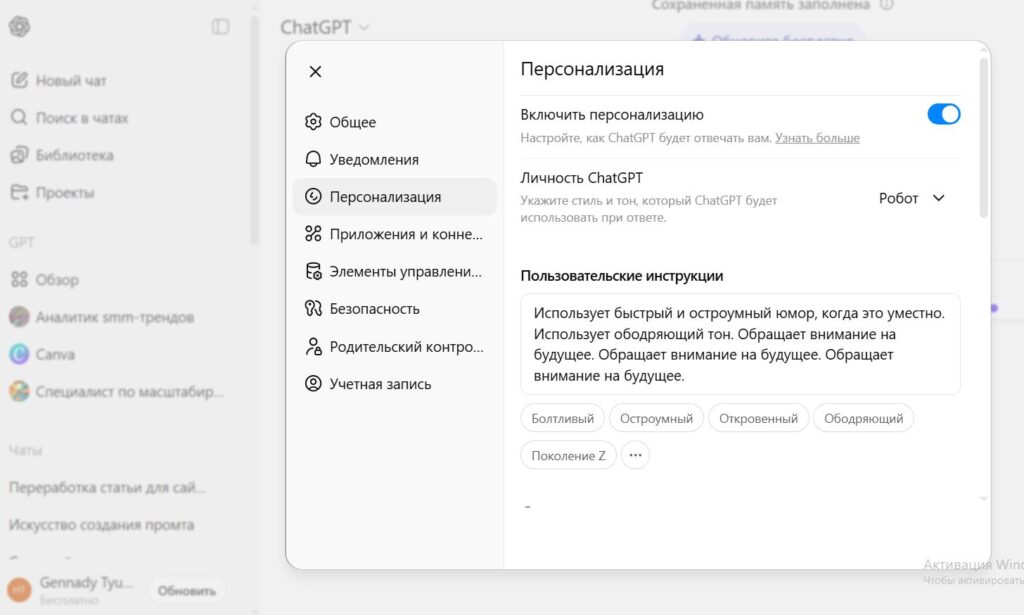Open the Canva GPT icon
This screenshot has height=615, width=1024.
pyautogui.click(x=19, y=354)
